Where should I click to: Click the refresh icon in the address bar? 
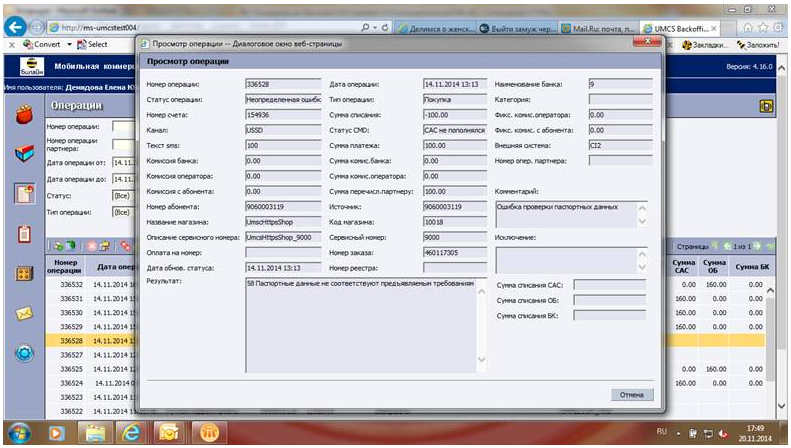click(385, 28)
